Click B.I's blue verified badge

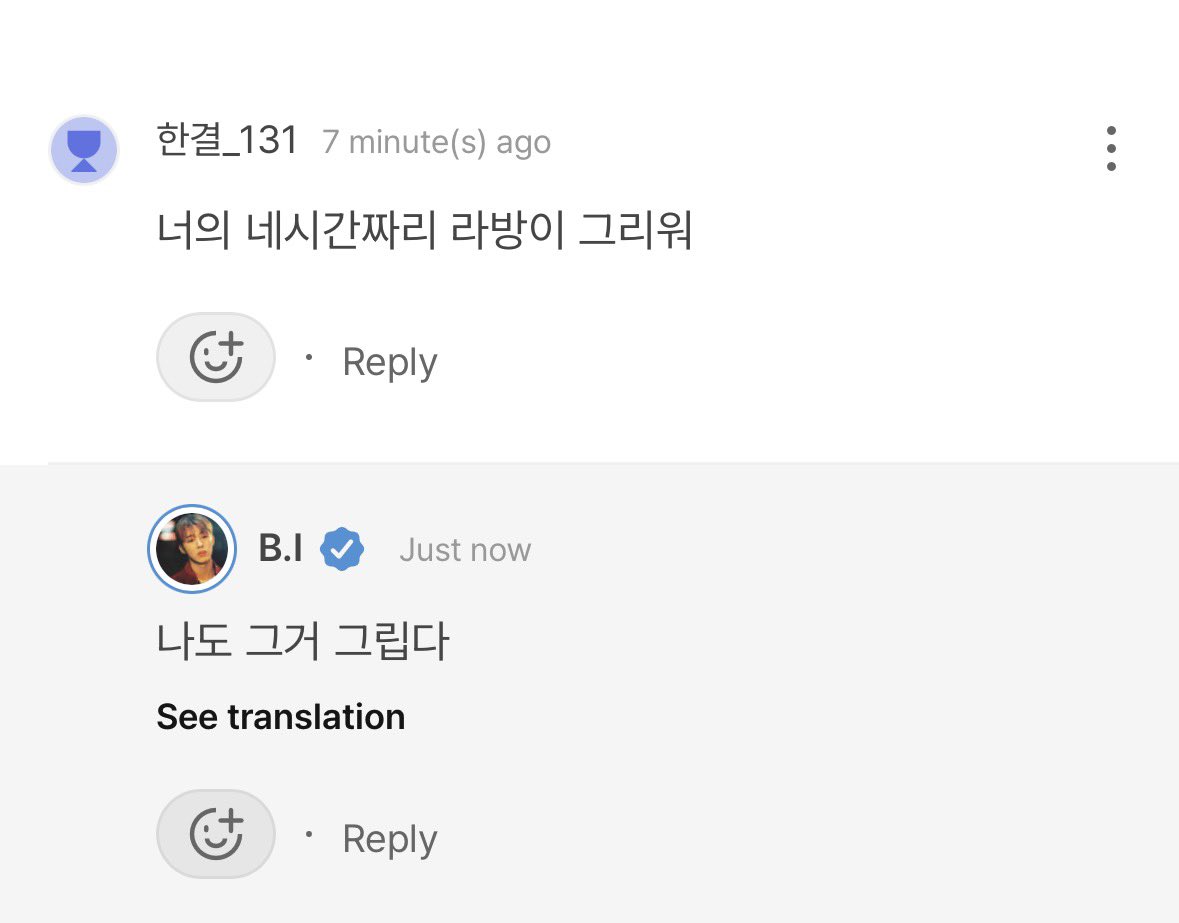coord(342,549)
